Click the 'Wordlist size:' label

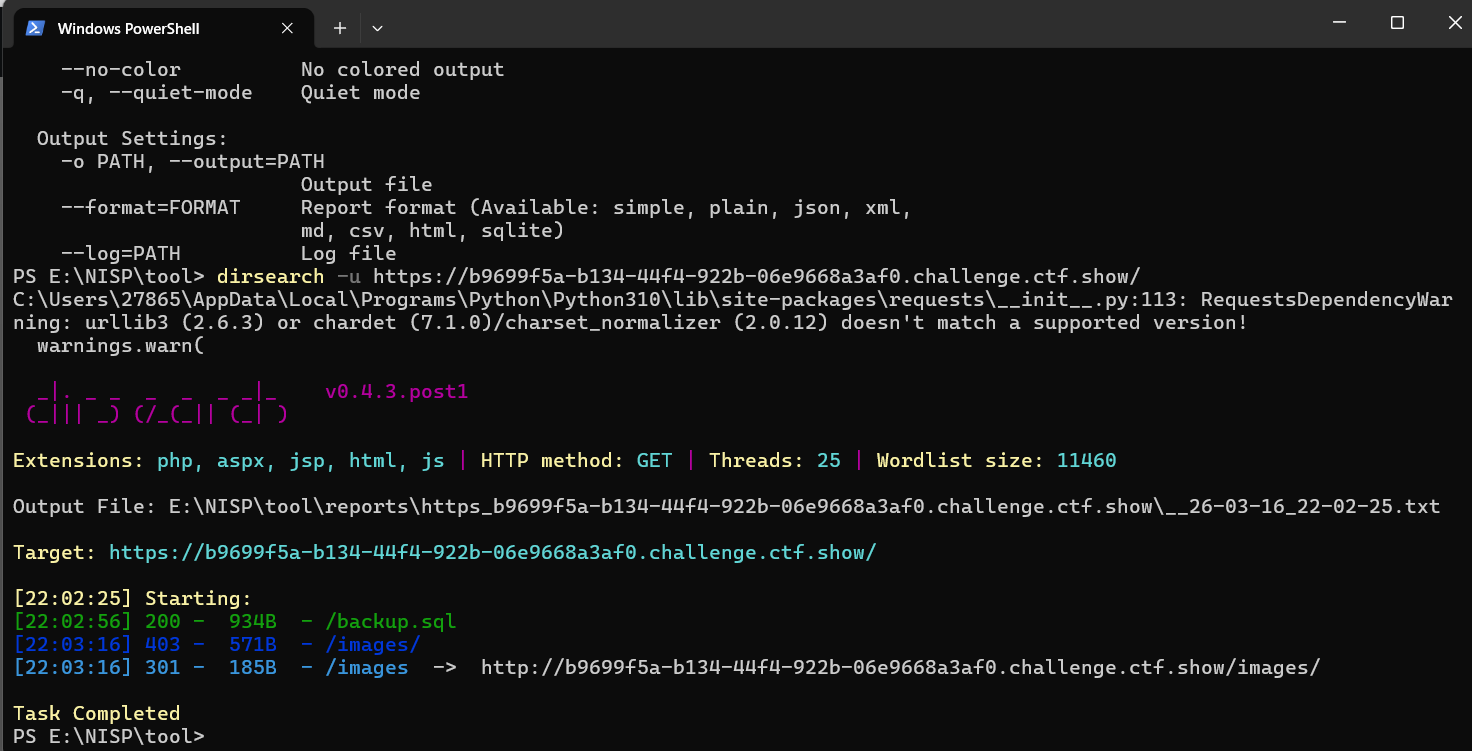click(x=960, y=460)
